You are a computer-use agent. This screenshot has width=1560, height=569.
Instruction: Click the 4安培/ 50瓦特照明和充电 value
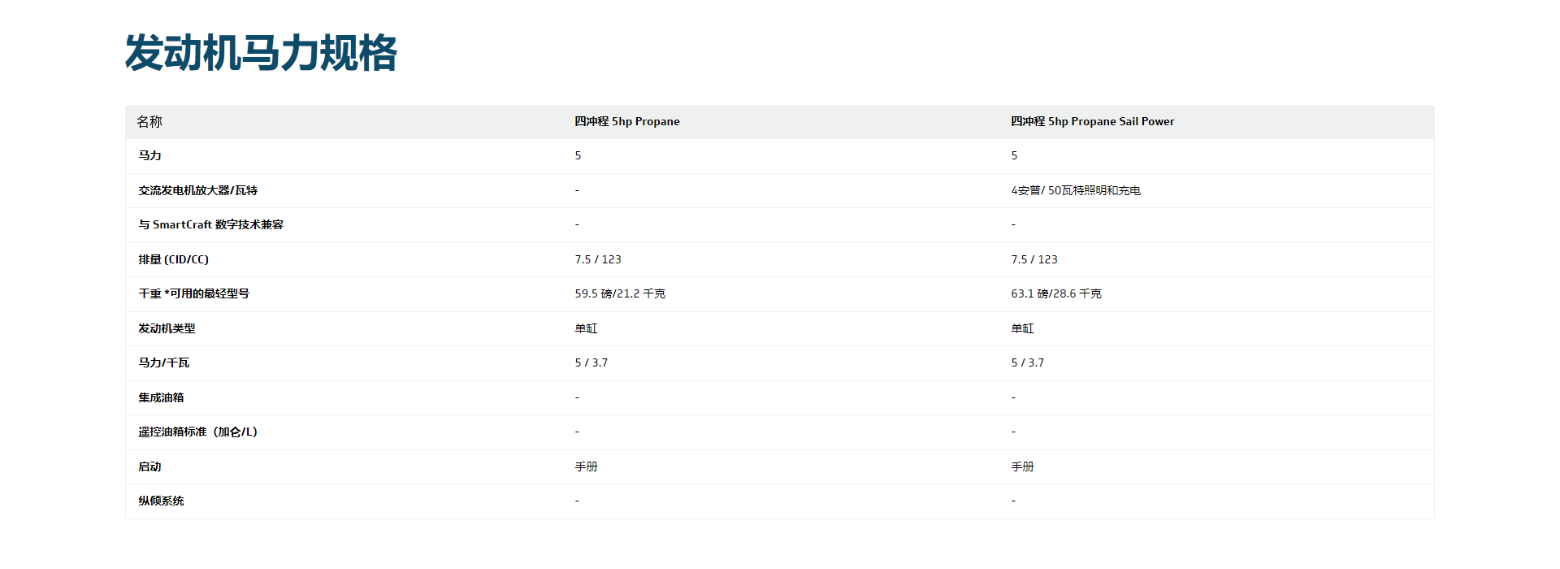(x=1075, y=190)
